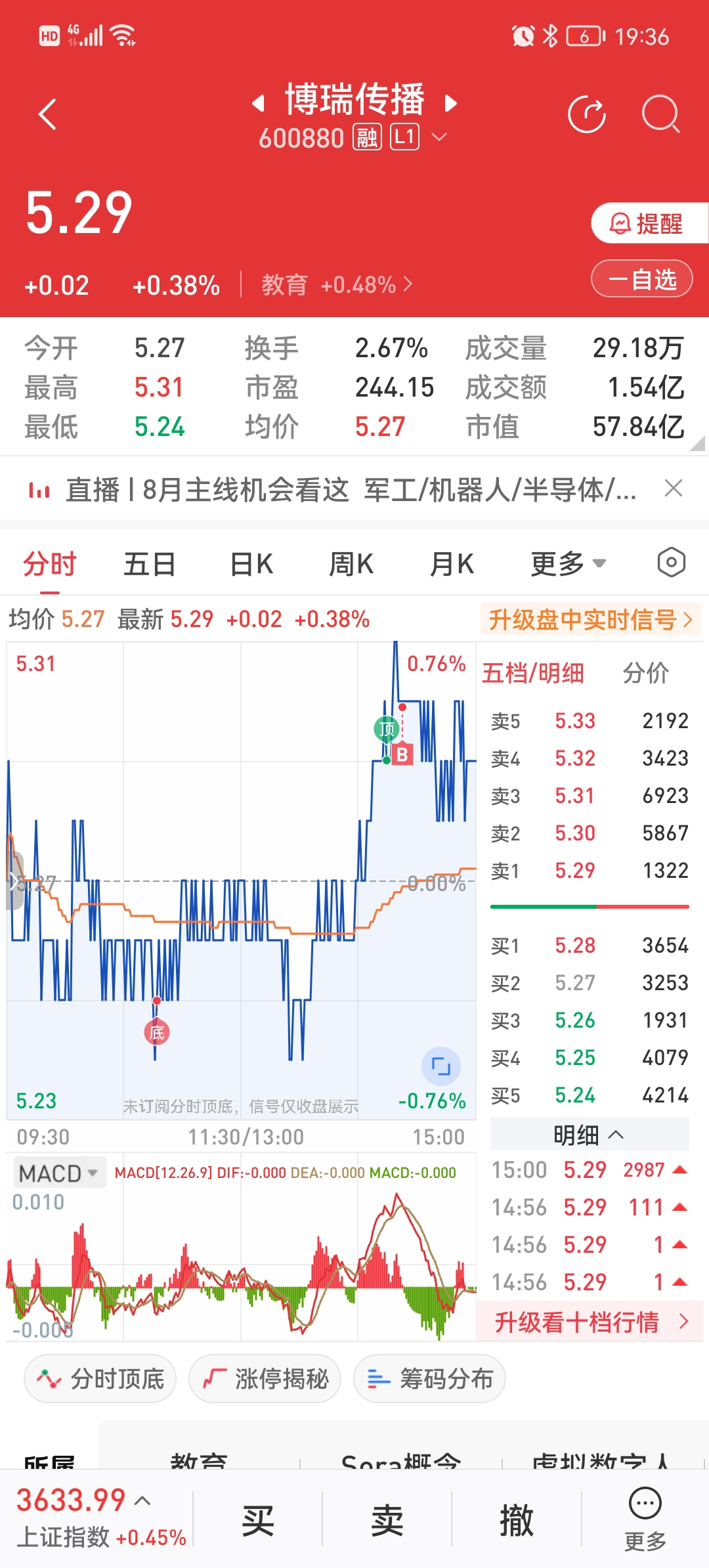This screenshot has width=709, height=1568.
Task: Collapse the 明细 details list
Action: tap(590, 1135)
